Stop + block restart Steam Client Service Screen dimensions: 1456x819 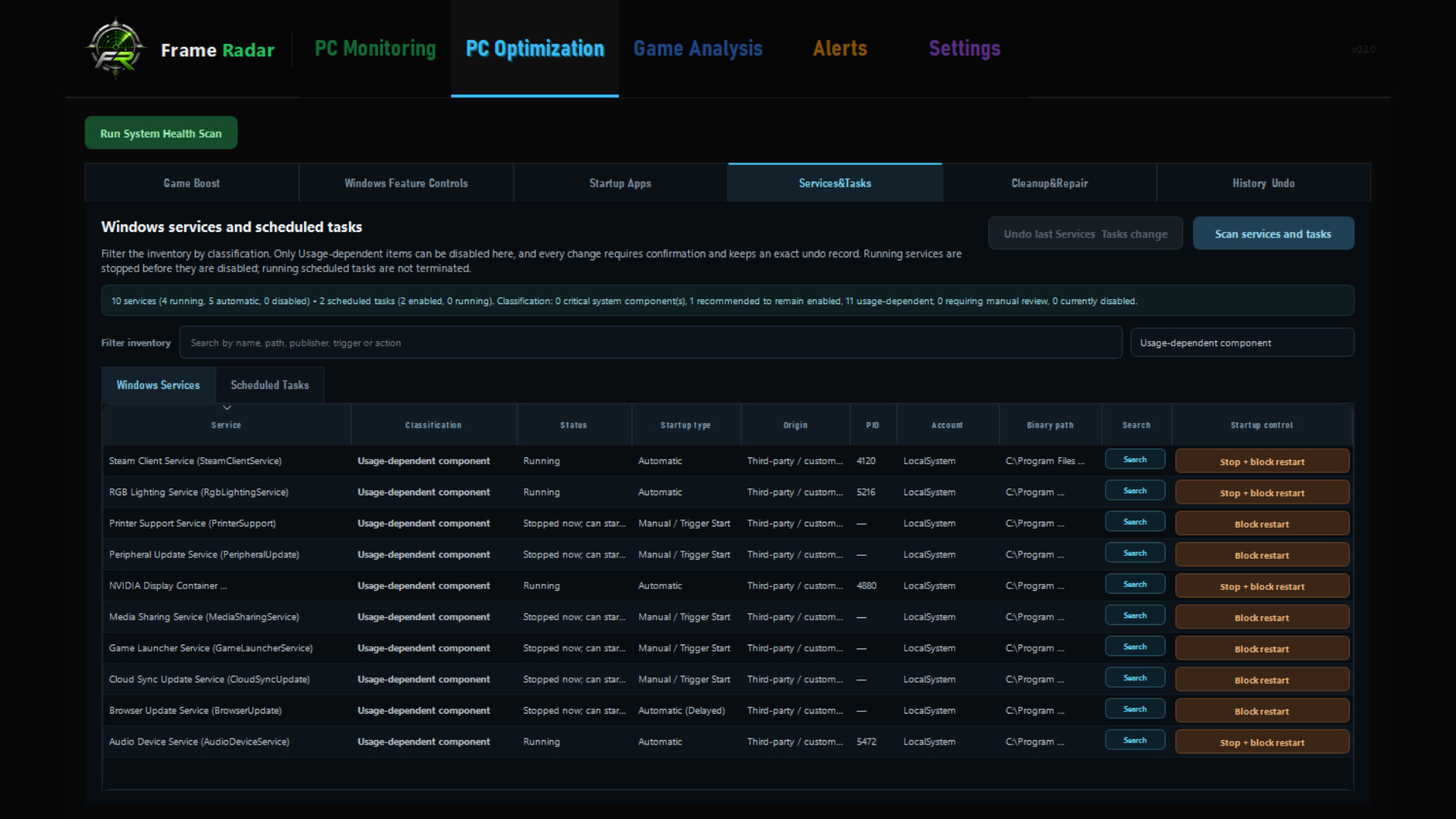click(x=1262, y=461)
